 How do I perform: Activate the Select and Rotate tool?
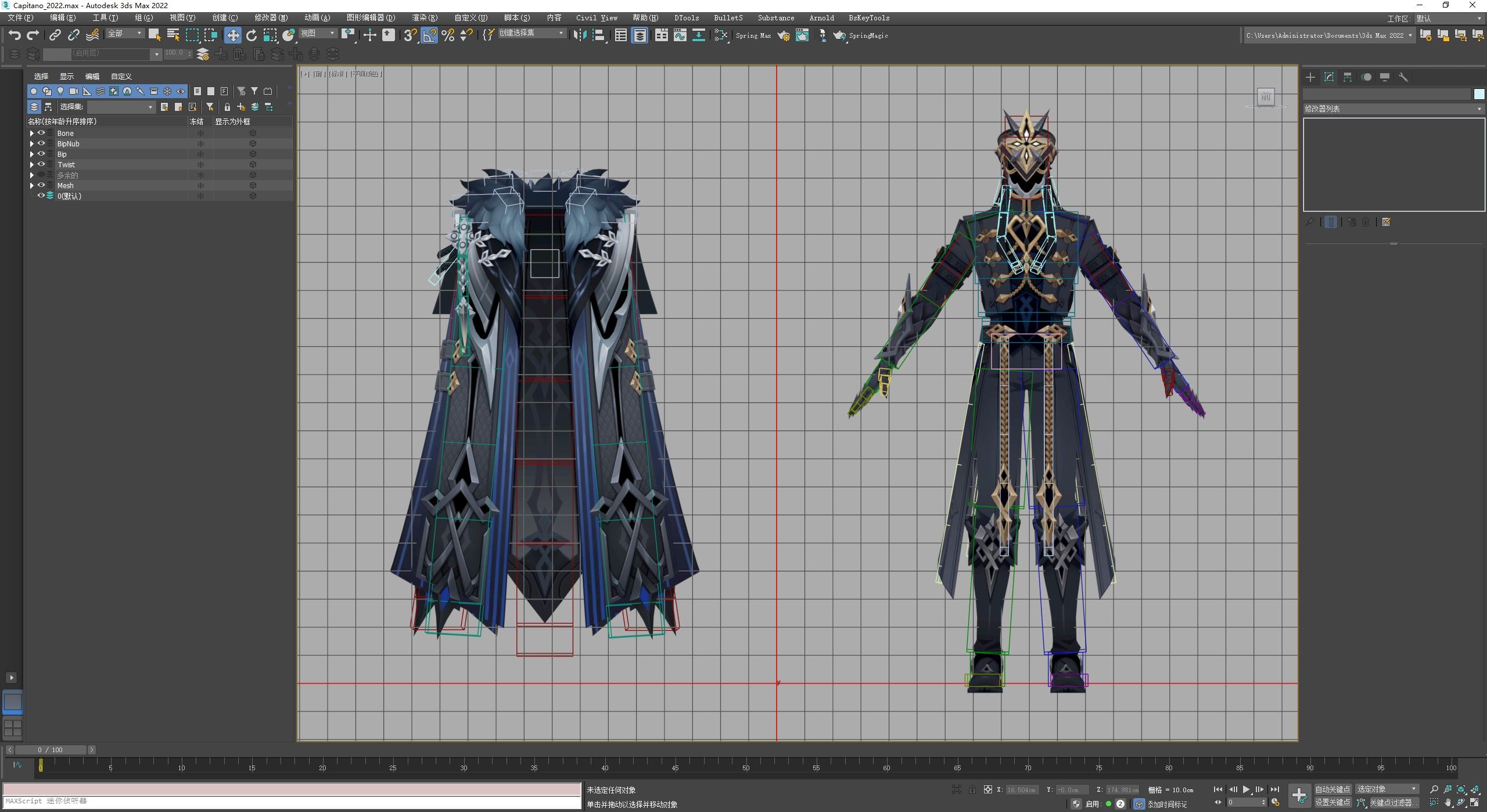click(251, 35)
